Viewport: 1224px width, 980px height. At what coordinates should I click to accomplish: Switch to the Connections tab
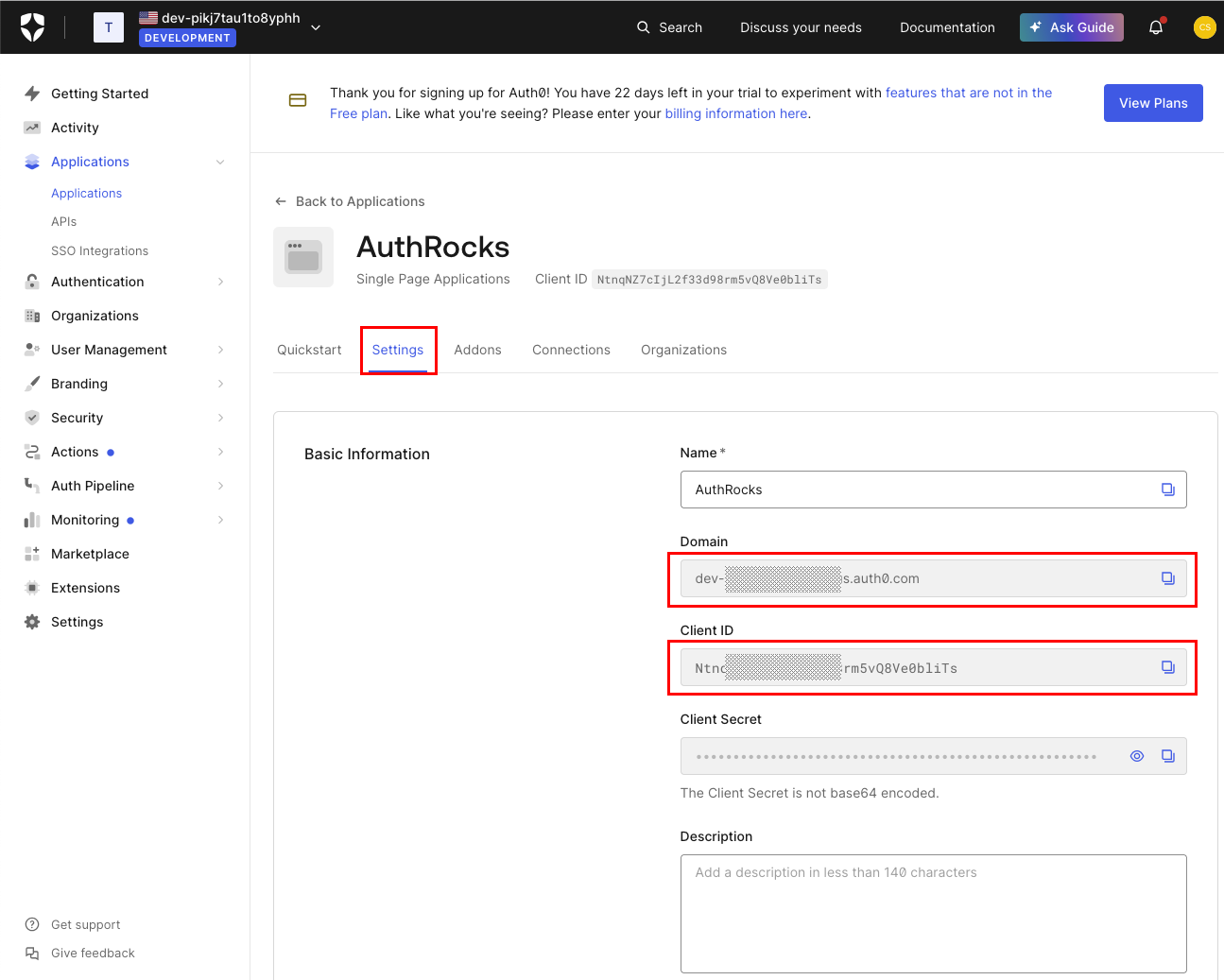[x=571, y=350]
